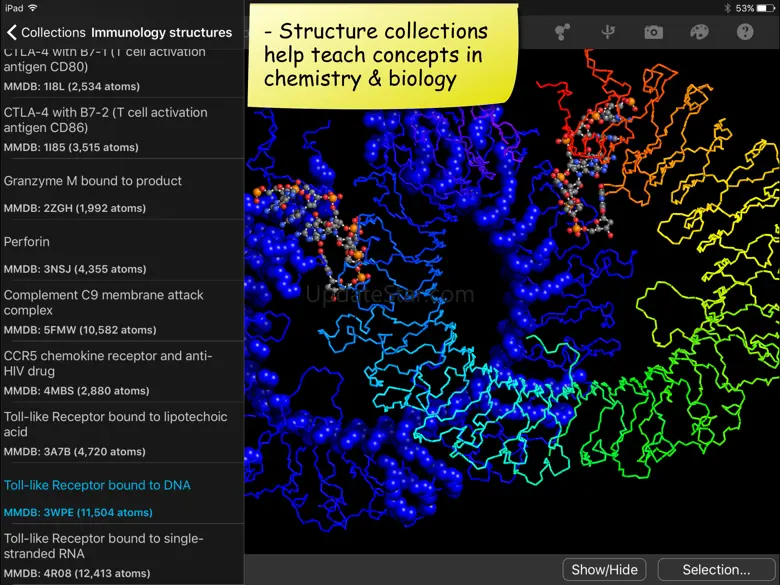The width and height of the screenshot is (780, 585).
Task: Click MMDB: 5FMW (10,582 atoms) text
Action: (x=80, y=330)
